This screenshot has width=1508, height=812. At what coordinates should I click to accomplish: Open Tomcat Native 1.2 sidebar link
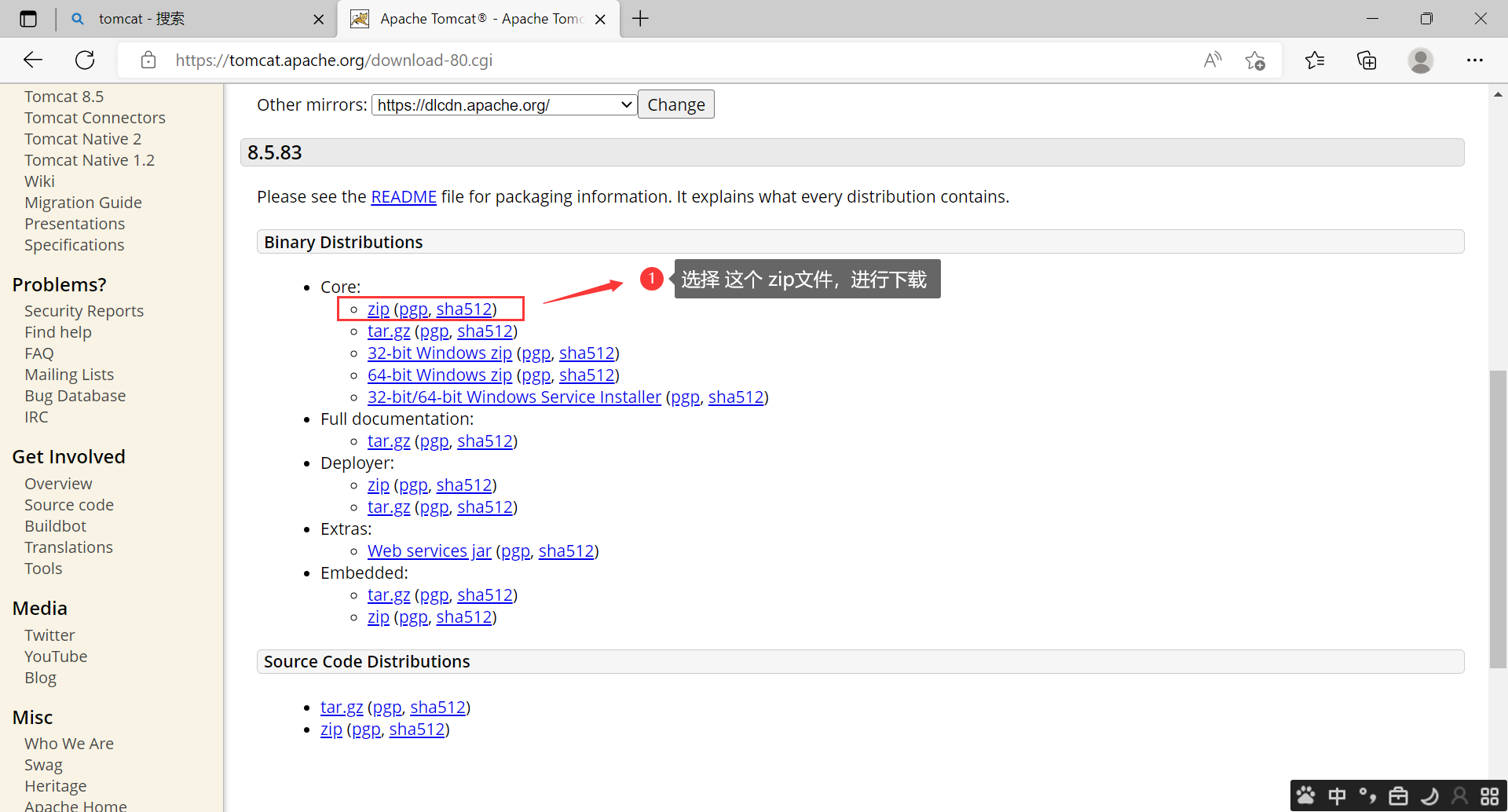90,160
